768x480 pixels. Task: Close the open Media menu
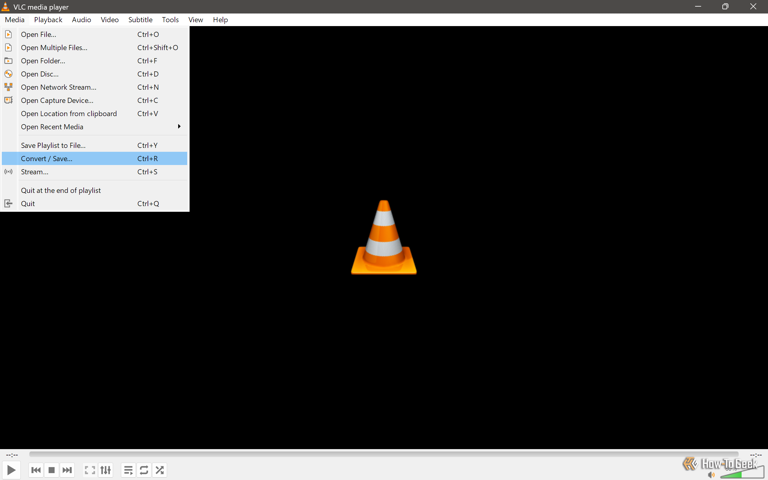pos(14,20)
